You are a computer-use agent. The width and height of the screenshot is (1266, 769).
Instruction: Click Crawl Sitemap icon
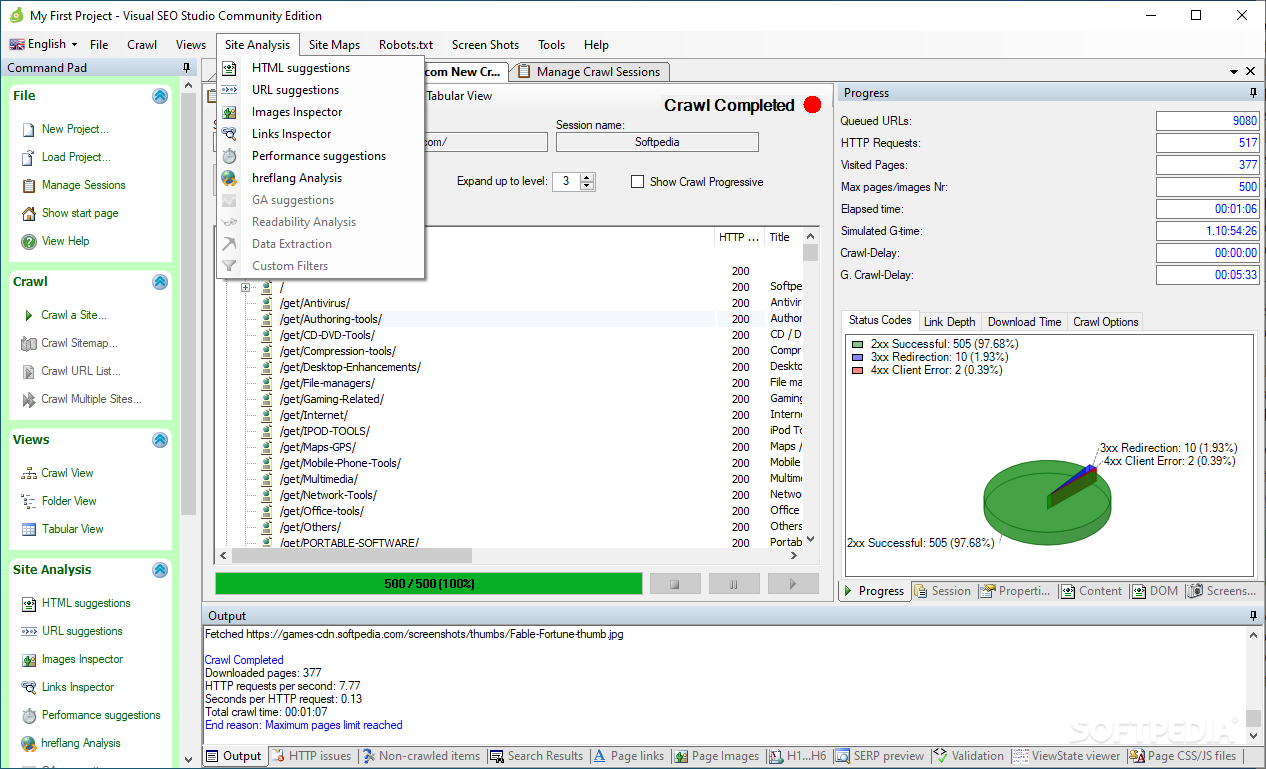click(x=29, y=343)
